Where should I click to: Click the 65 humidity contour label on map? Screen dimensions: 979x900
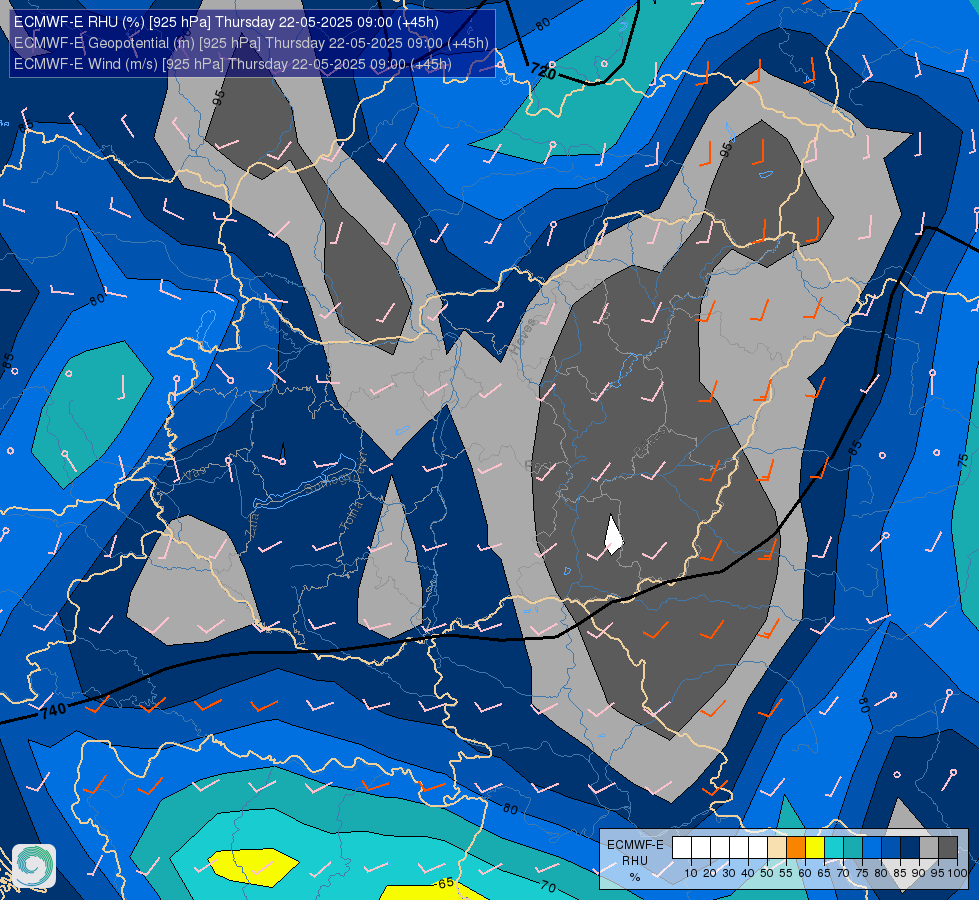click(445, 883)
